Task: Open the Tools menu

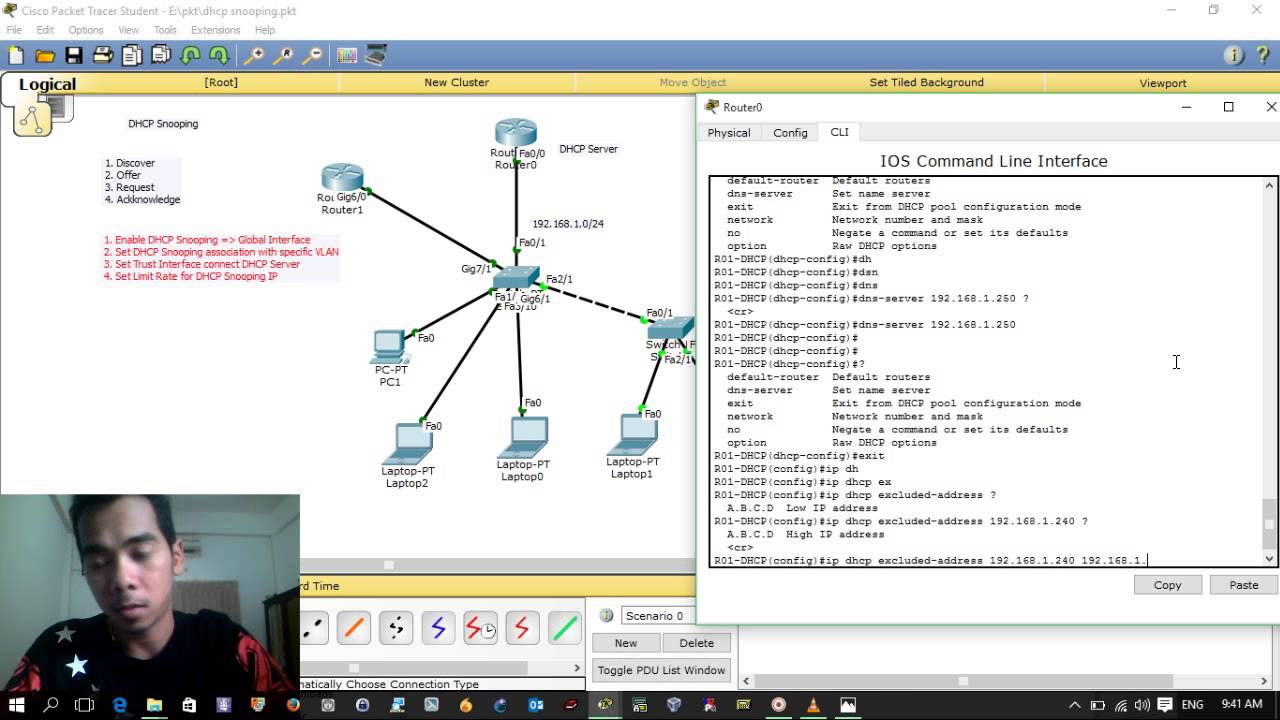Action: point(165,30)
